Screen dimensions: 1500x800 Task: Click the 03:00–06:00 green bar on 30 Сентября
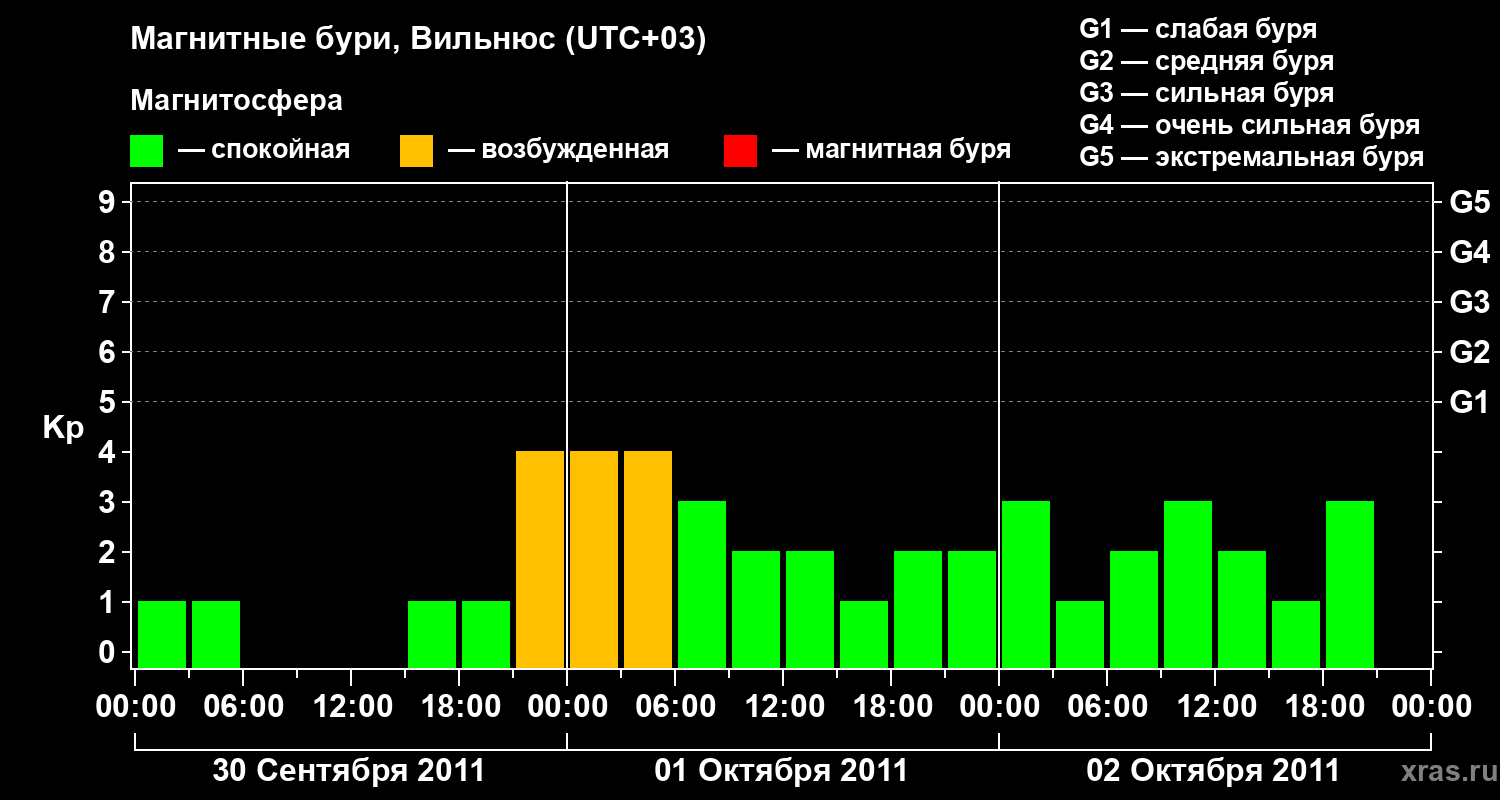(x=216, y=634)
